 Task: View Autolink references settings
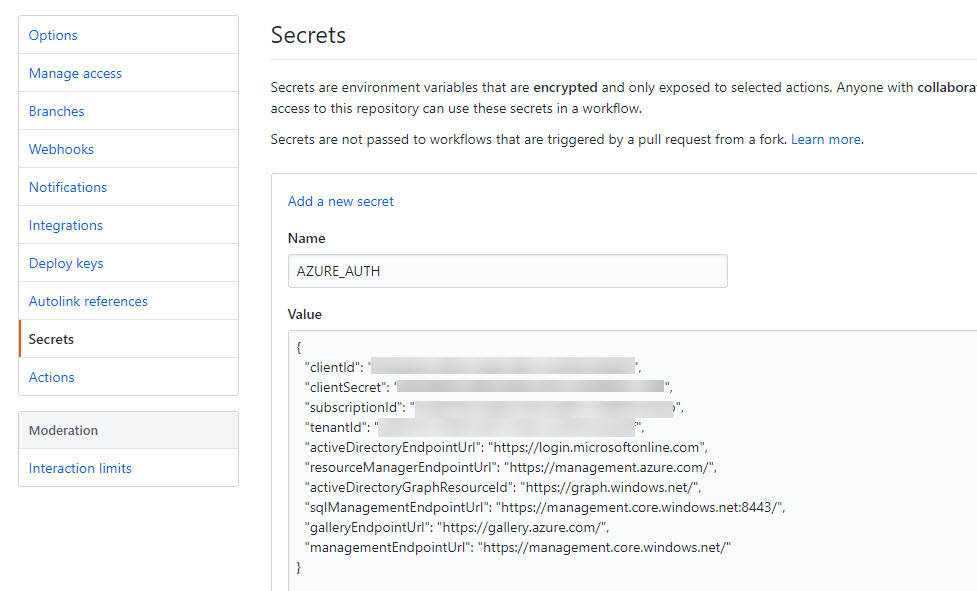[88, 301]
